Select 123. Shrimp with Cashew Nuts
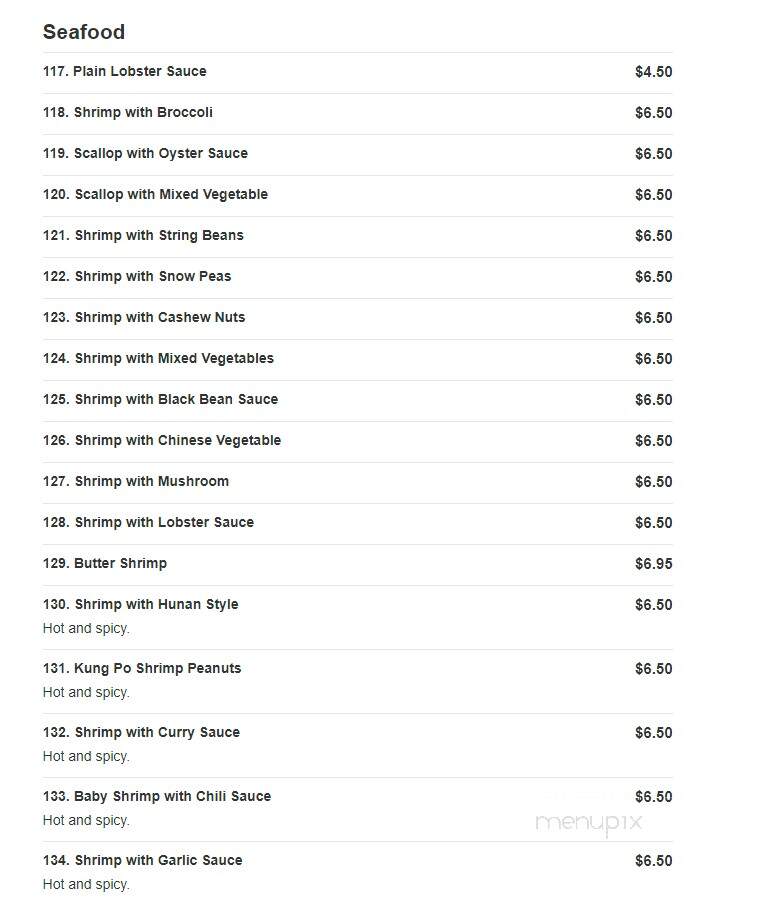Screen dimensions: 768x905 point(144,317)
